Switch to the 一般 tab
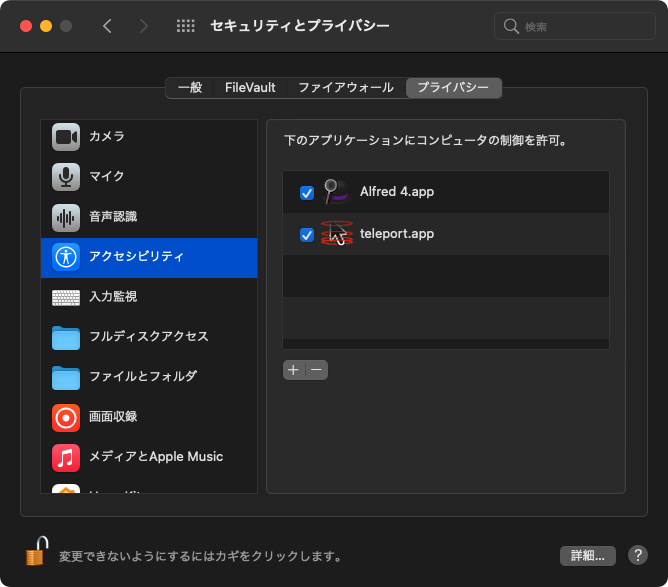 (x=190, y=88)
